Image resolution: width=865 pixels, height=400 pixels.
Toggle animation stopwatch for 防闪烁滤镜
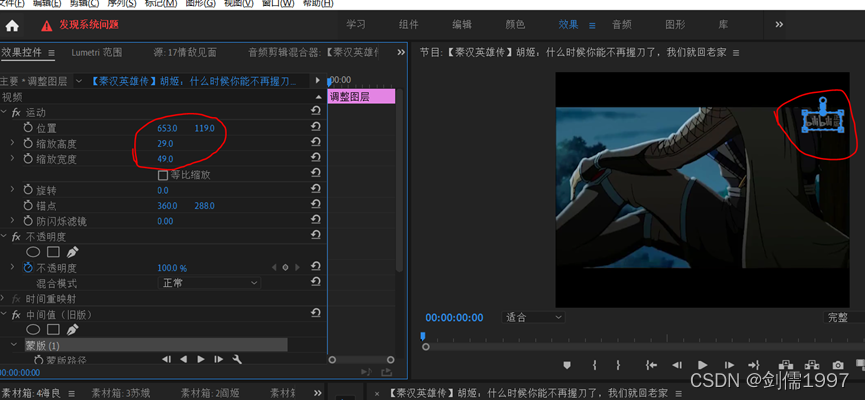click(28, 221)
